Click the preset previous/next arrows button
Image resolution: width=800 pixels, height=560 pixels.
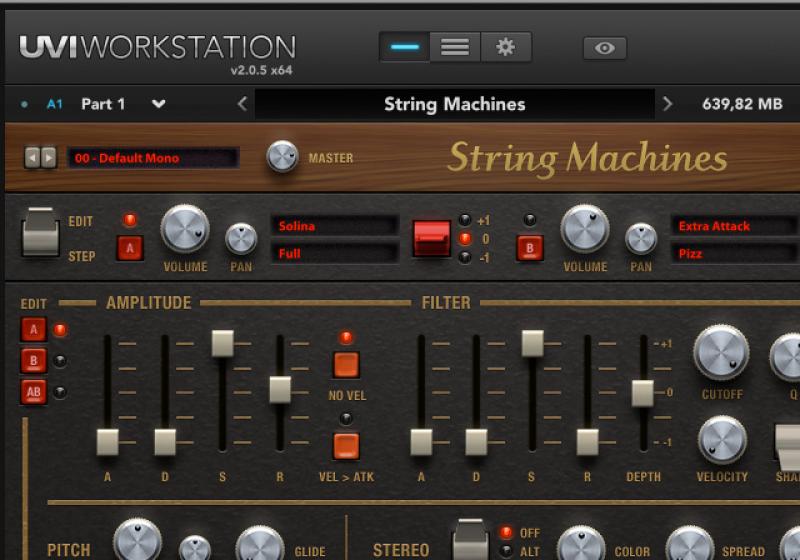click(40, 158)
